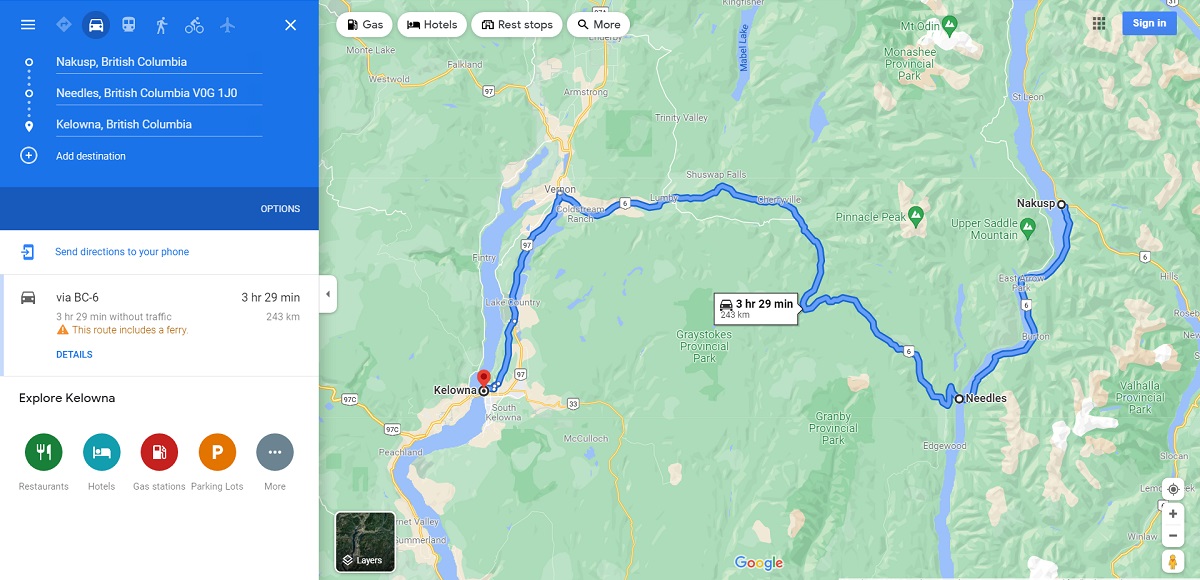Viewport: 1200px width, 580px height.
Task: Expand route OPTIONS settings
Action: 280,209
